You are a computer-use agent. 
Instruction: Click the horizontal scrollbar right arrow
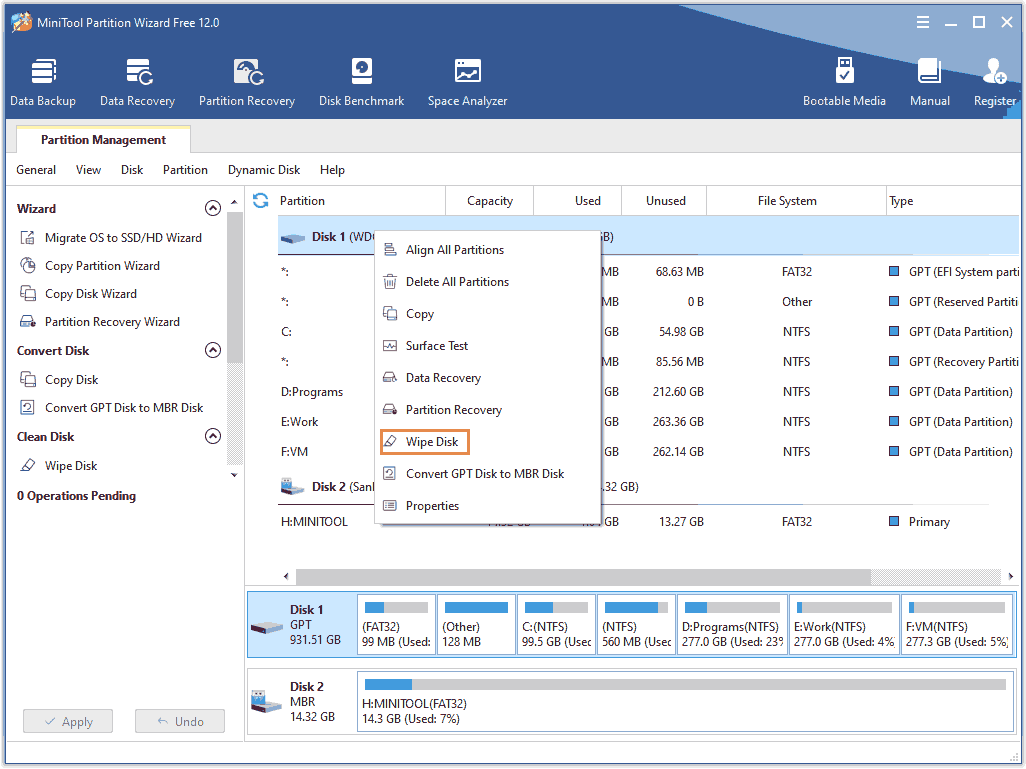click(x=1010, y=577)
